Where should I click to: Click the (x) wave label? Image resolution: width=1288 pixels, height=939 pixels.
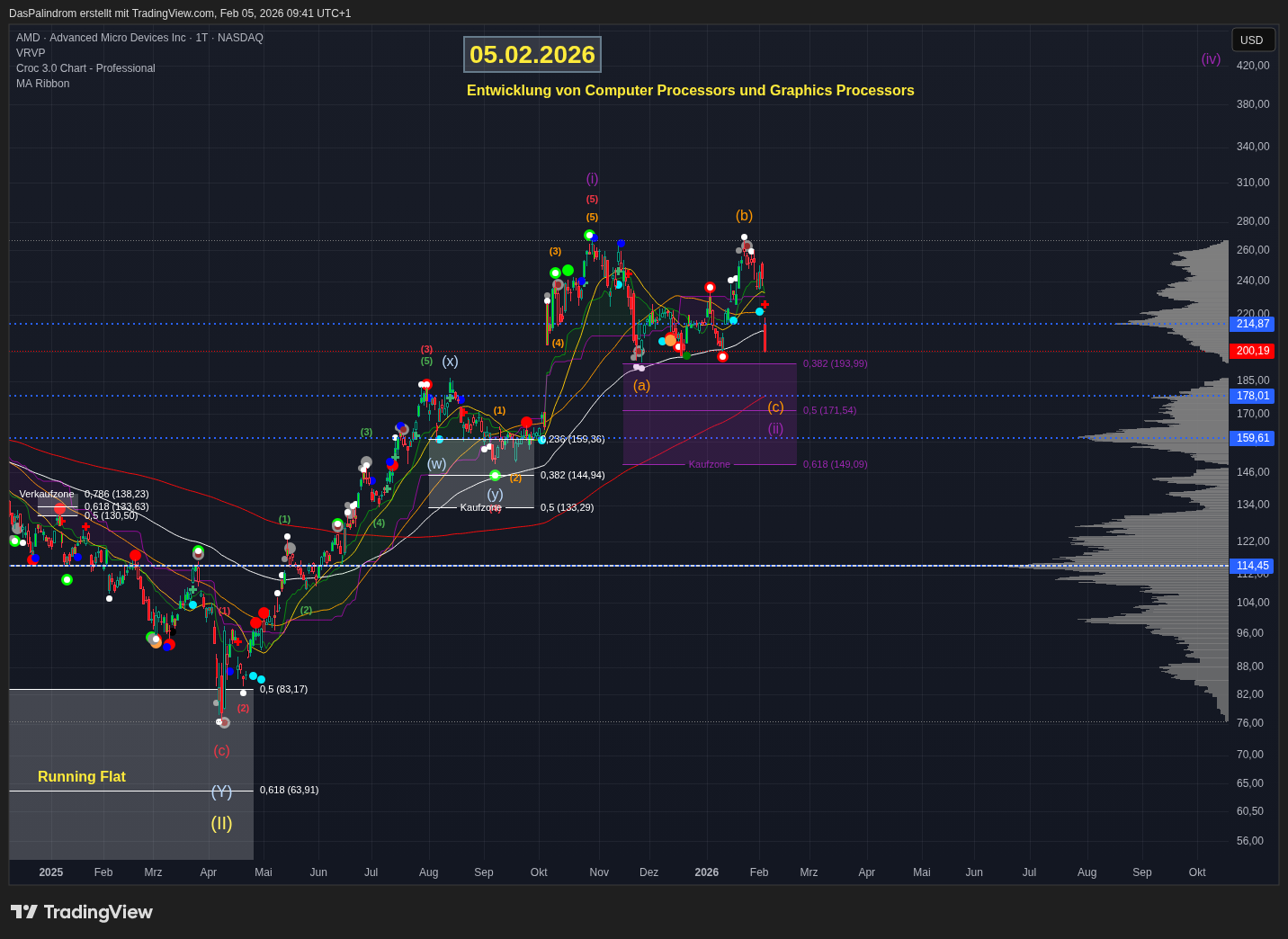[450, 362]
